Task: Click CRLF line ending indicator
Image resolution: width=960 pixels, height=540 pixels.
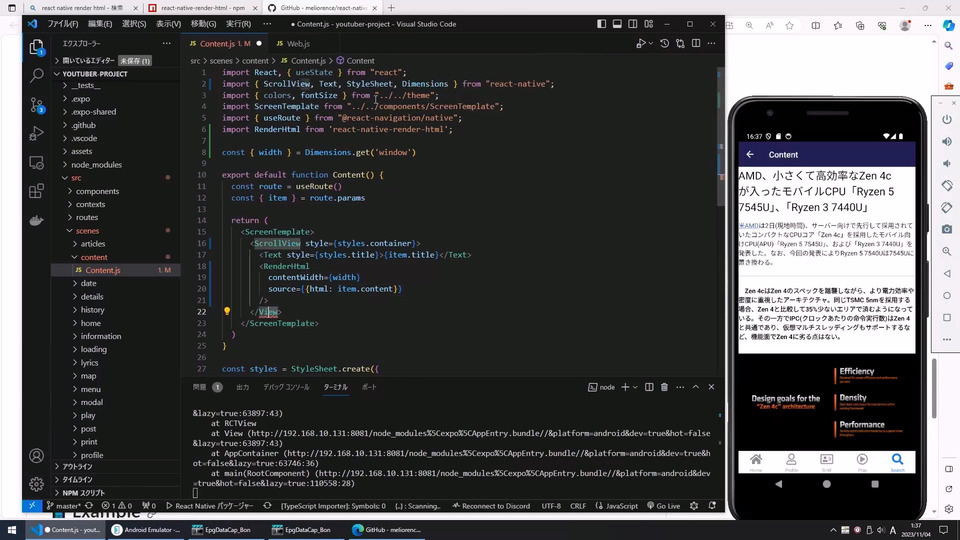Action: [577, 506]
